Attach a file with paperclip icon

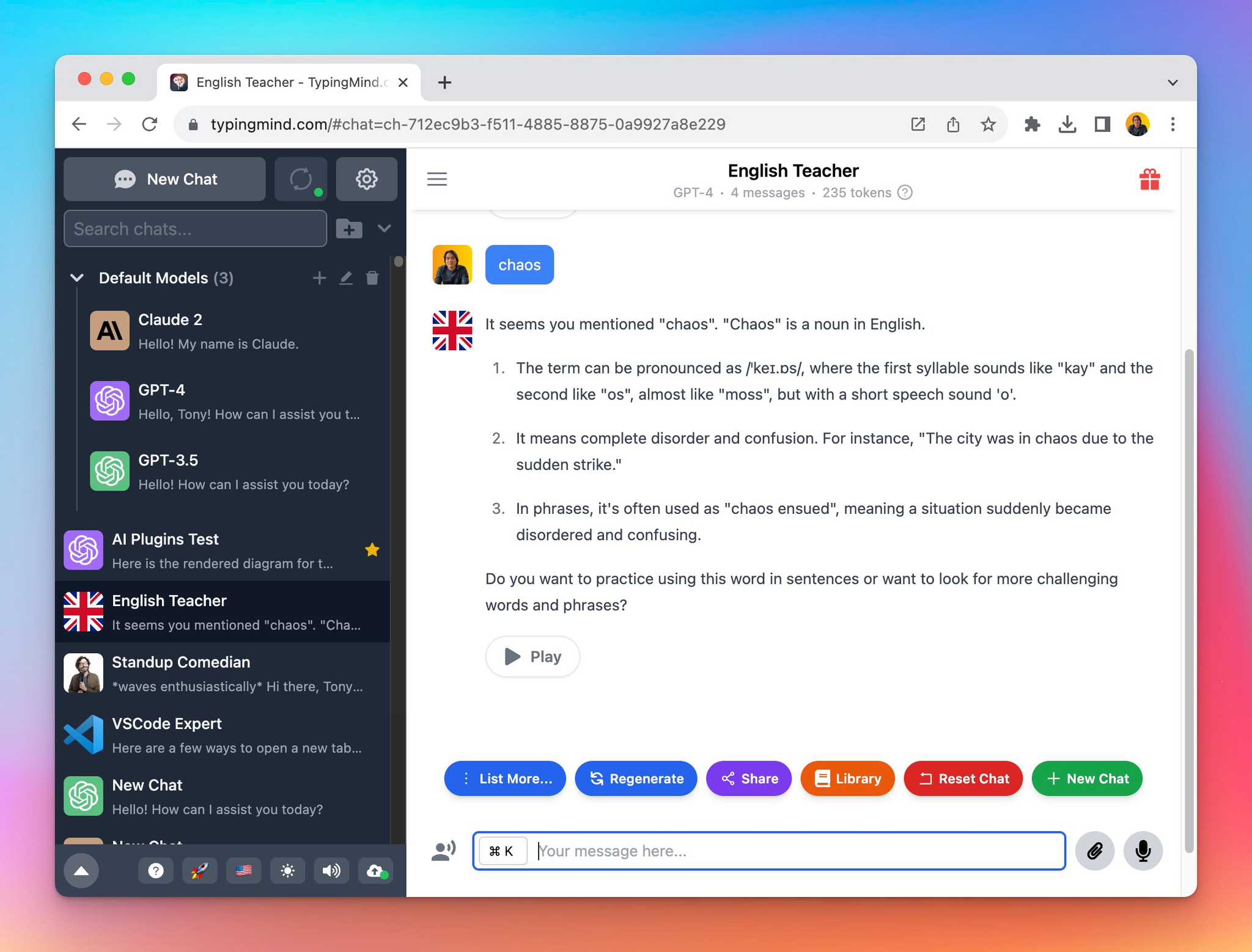(x=1094, y=851)
